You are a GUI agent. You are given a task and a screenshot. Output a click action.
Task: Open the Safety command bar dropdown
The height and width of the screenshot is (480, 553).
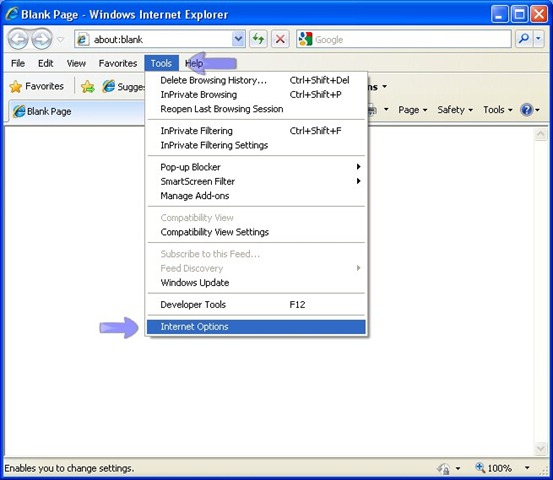[455, 110]
